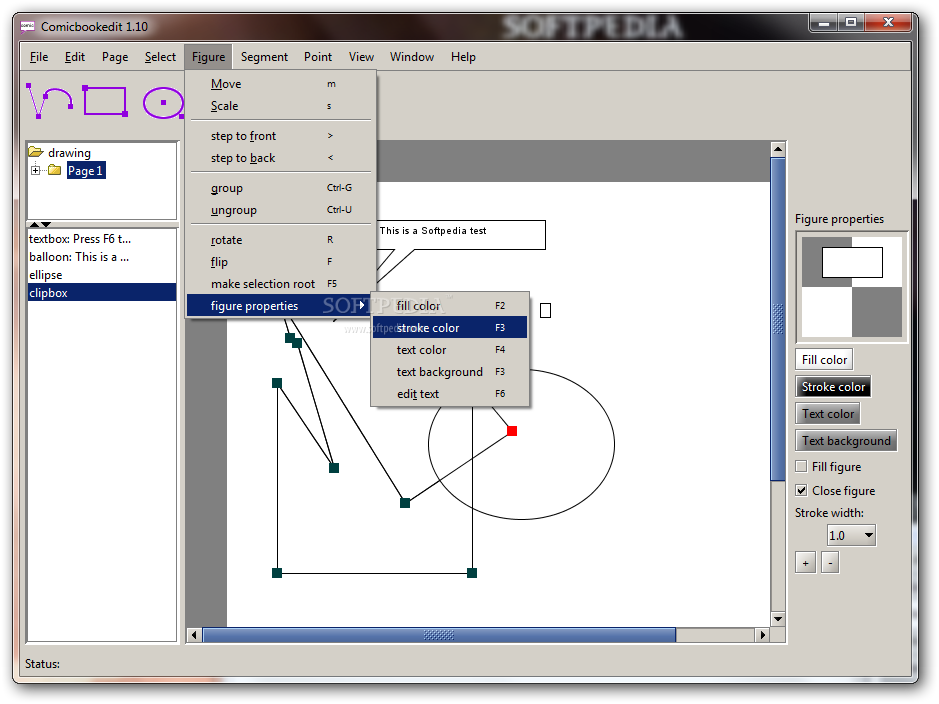The image size is (939, 704).
Task: Select the ellipse list entry
Action: [x=102, y=275]
